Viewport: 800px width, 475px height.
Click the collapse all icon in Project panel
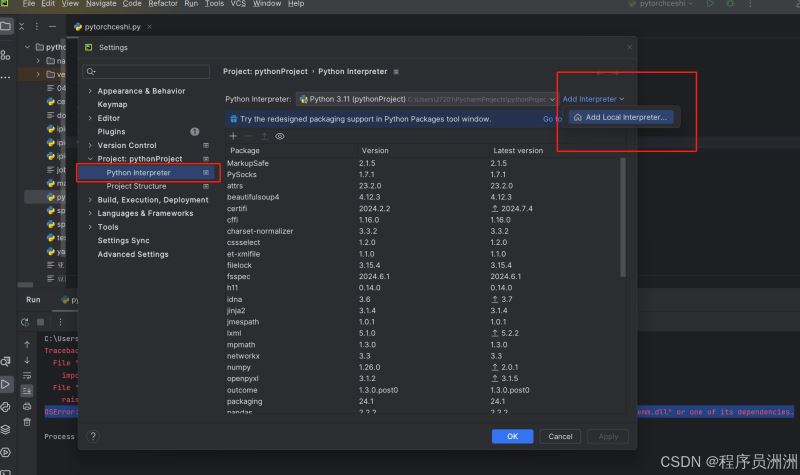pyautogui.click(x=21, y=27)
